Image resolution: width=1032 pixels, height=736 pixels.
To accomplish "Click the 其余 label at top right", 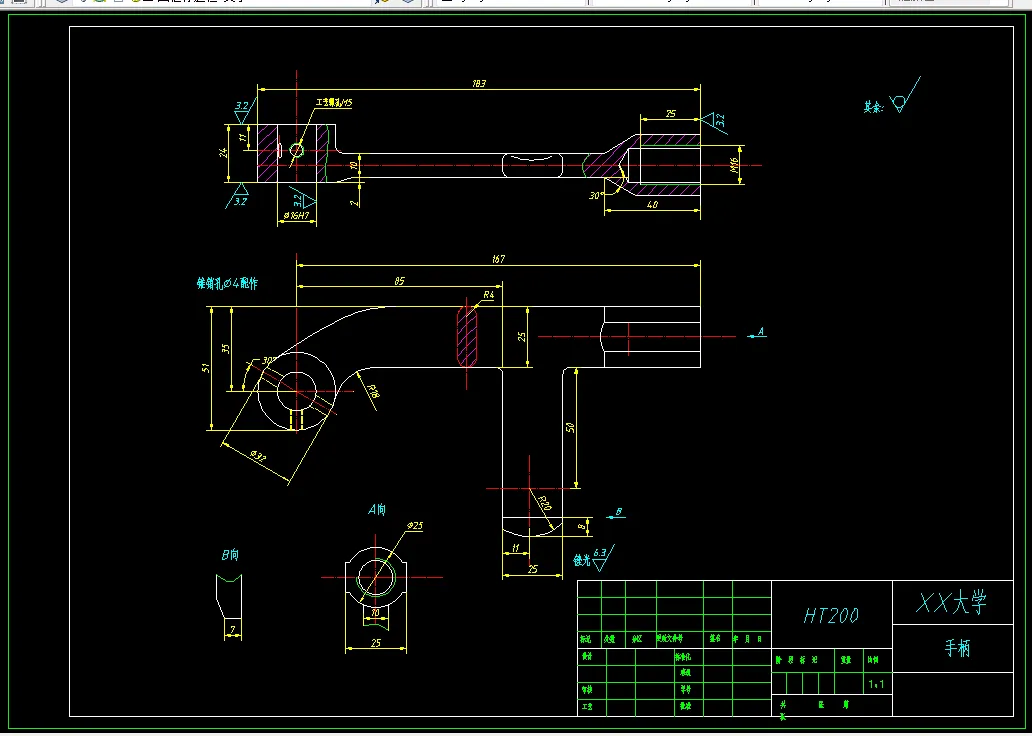I will point(873,107).
